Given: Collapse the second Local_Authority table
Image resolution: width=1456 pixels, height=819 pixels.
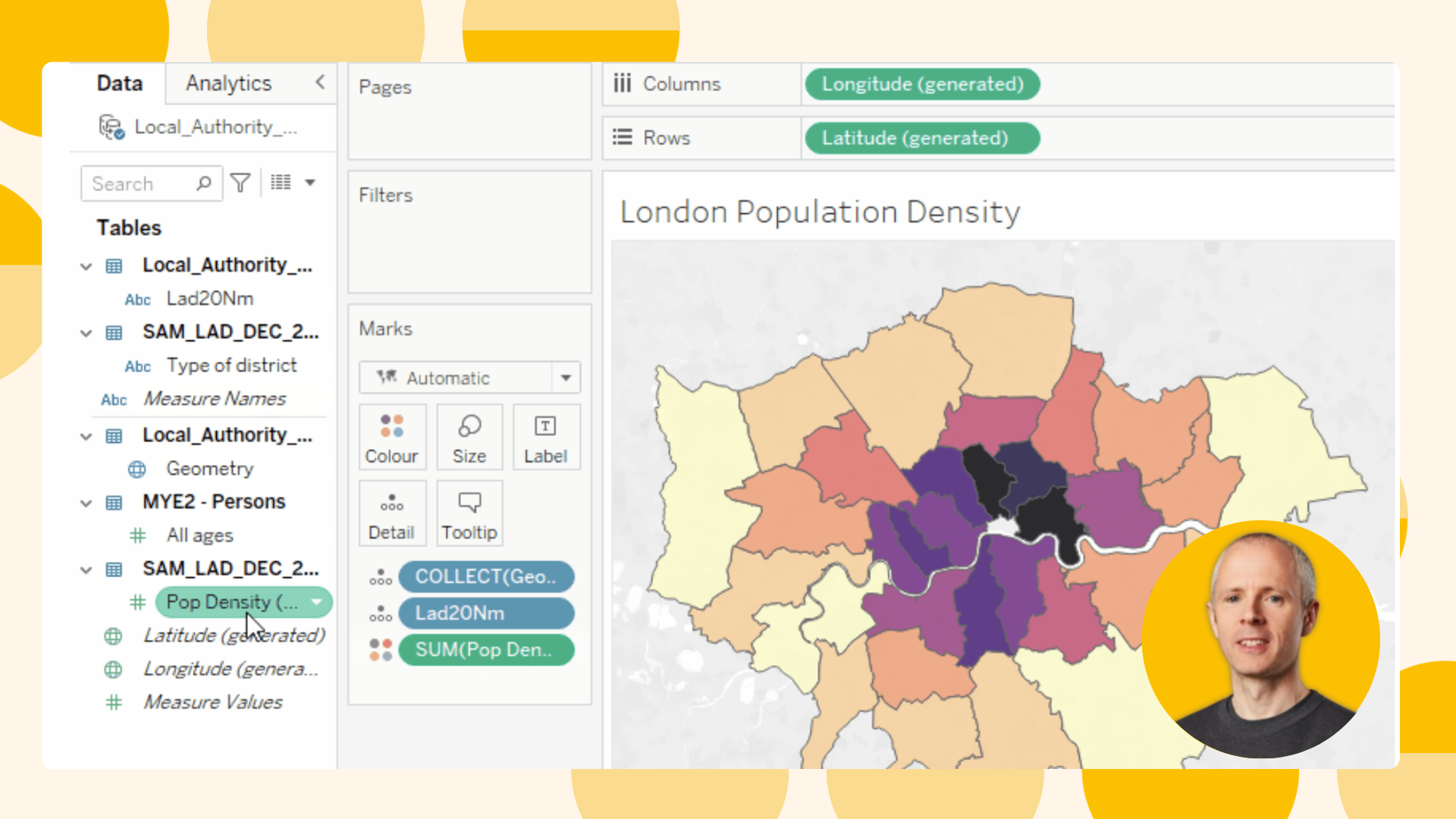Looking at the screenshot, I should coord(86,436).
